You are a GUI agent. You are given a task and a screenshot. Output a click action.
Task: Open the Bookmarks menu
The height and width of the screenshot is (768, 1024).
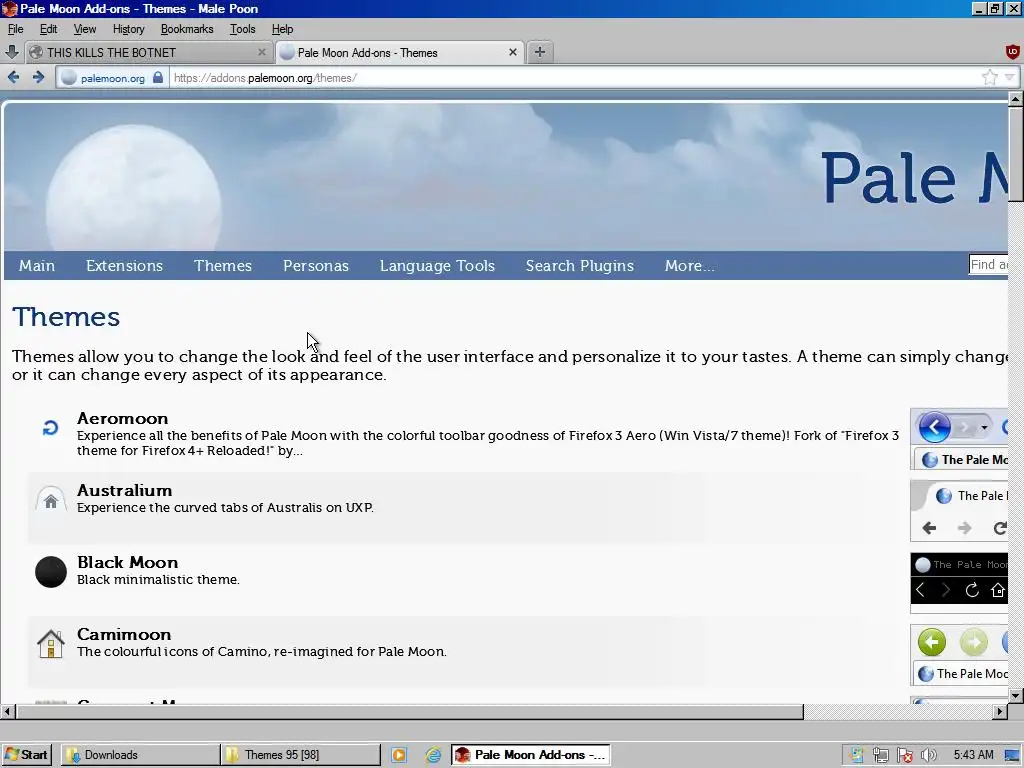187,29
